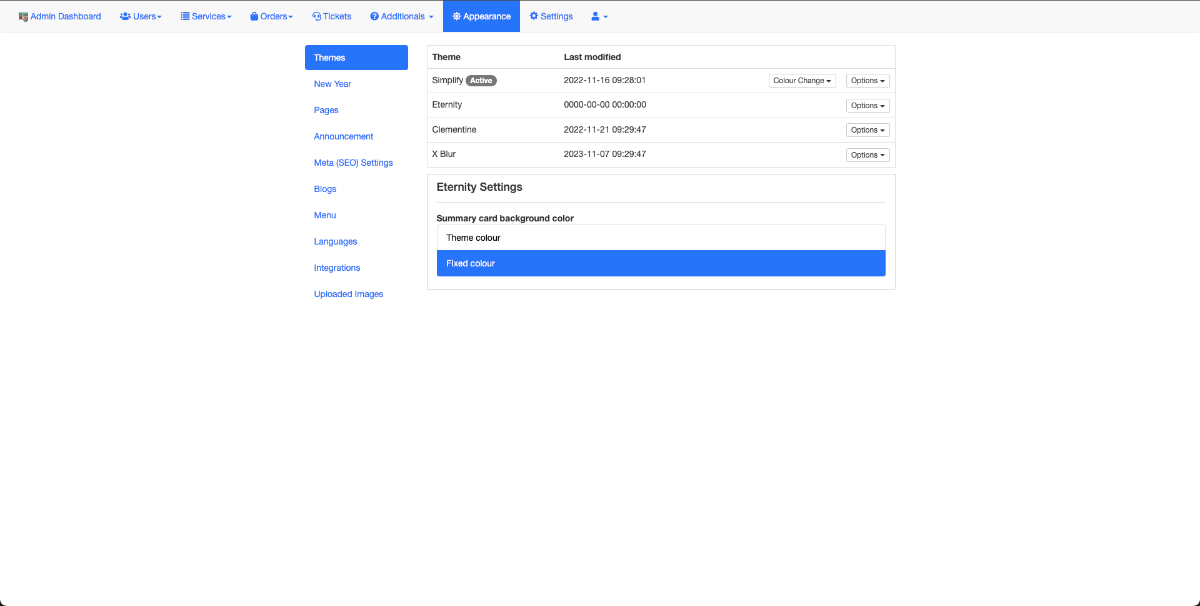The image size is (1200, 606).
Task: Switch to the Appearance tab
Action: coord(481,17)
